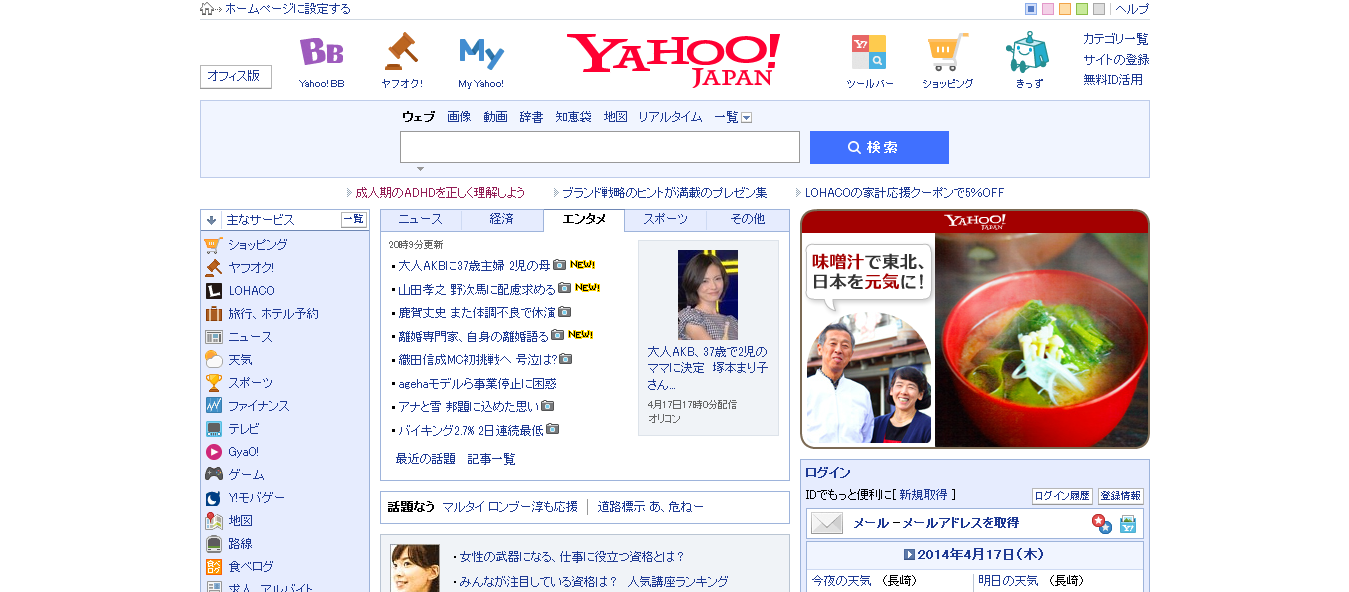Click the home icon beside ホームページに設定する
The width and height of the screenshot is (1349, 592).
click(x=206, y=9)
